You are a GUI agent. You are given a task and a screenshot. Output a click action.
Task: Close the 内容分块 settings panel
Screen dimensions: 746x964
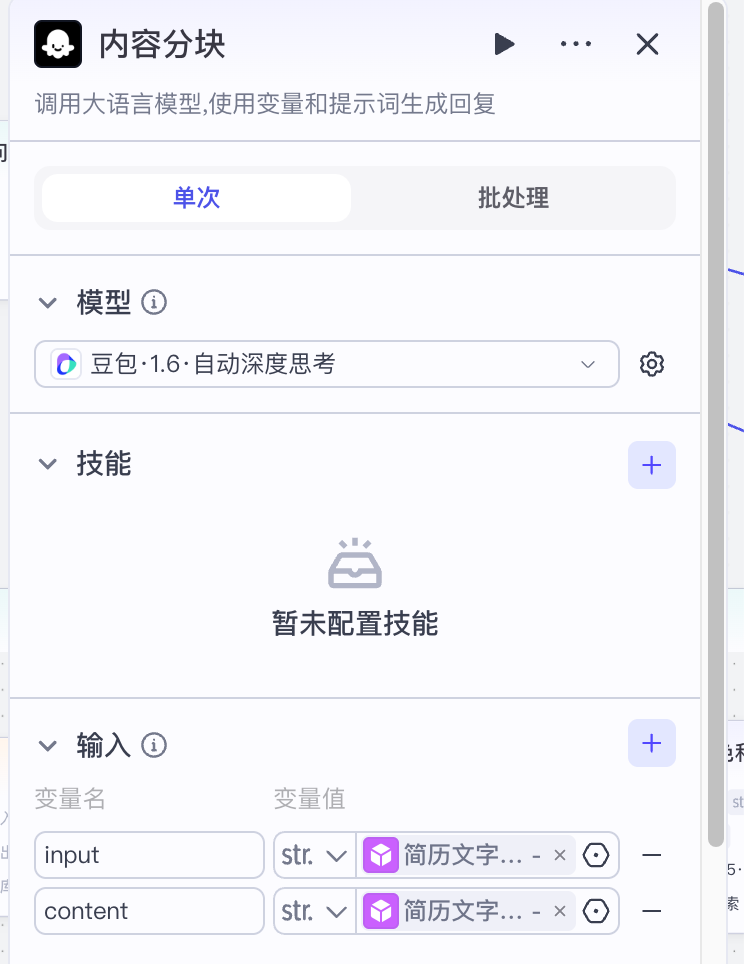click(648, 44)
